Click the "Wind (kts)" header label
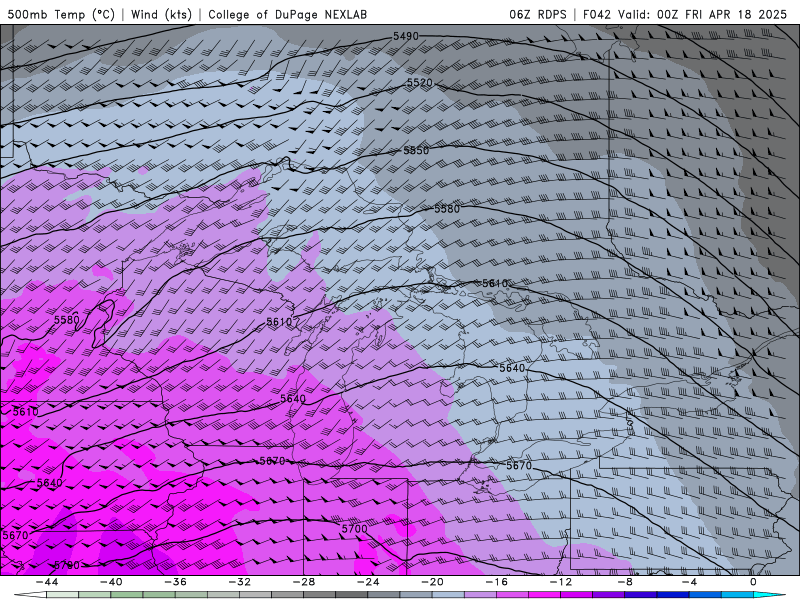This screenshot has height=600, width=800. pyautogui.click(x=161, y=14)
